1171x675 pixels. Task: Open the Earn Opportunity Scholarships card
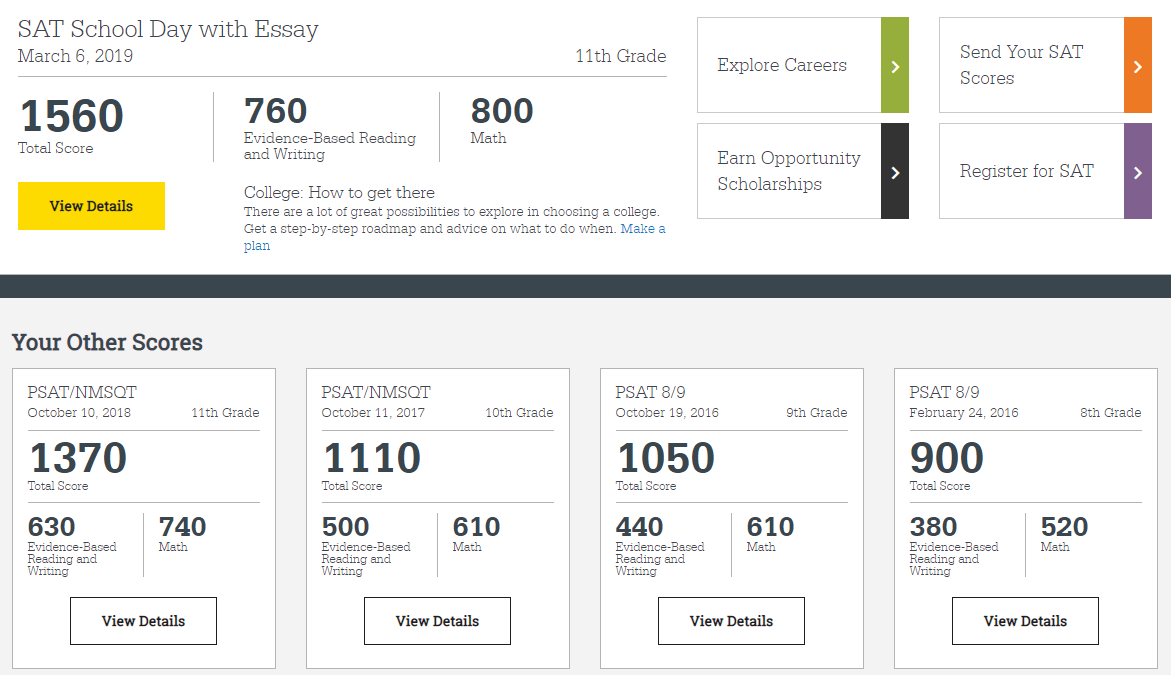pyautogui.click(x=790, y=171)
